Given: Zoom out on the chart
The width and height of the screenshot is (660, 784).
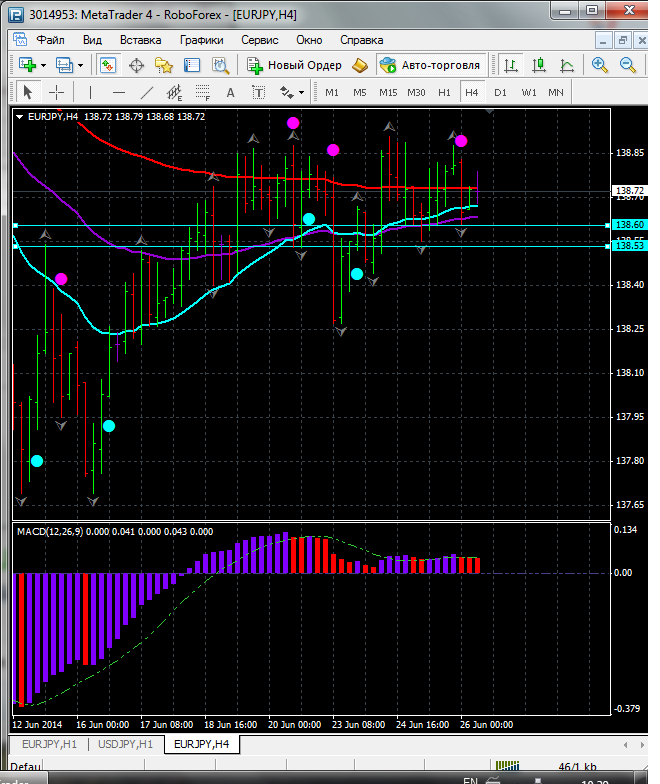Looking at the screenshot, I should click(628, 65).
